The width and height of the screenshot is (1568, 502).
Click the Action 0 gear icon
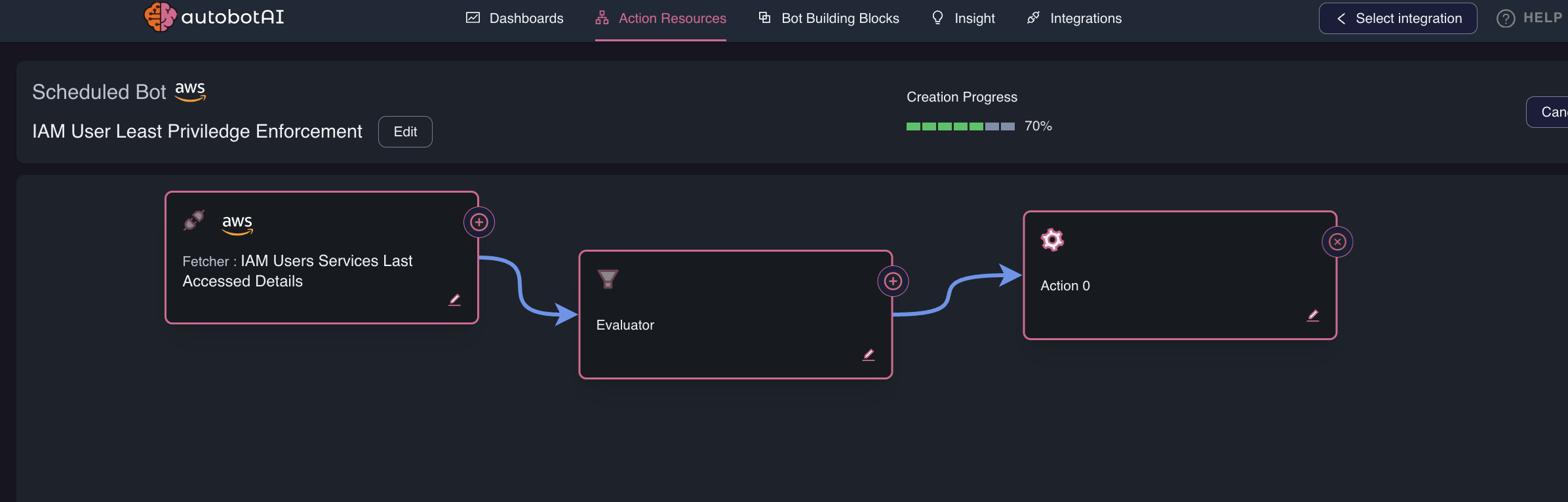tap(1052, 240)
